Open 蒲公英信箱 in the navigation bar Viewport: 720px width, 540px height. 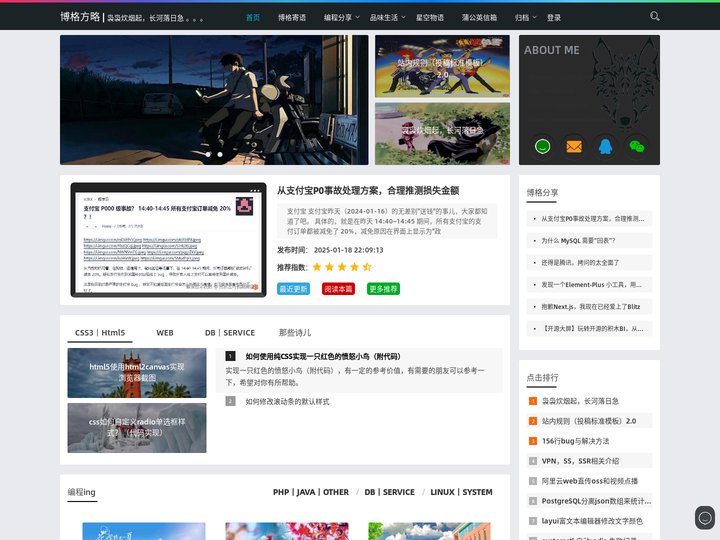(x=479, y=17)
